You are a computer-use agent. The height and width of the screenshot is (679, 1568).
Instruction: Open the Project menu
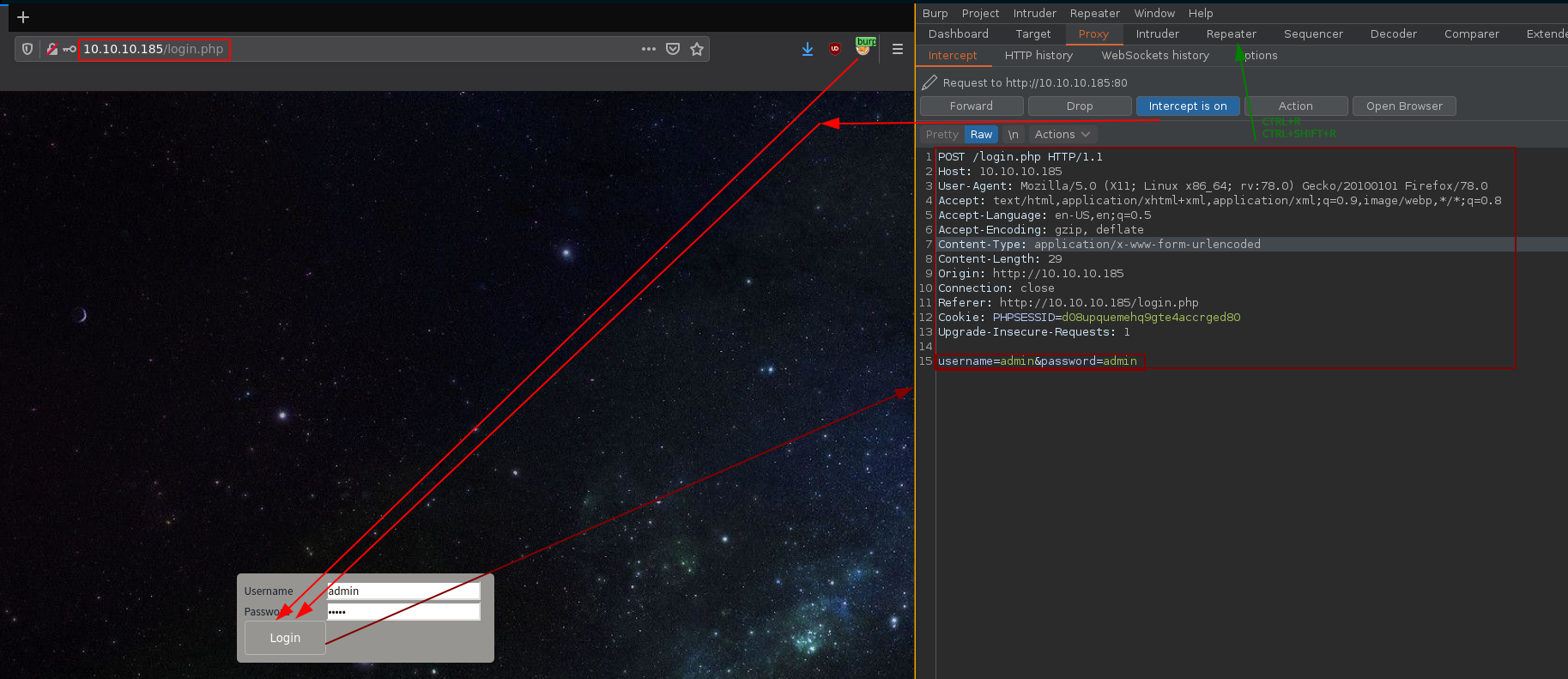click(980, 13)
